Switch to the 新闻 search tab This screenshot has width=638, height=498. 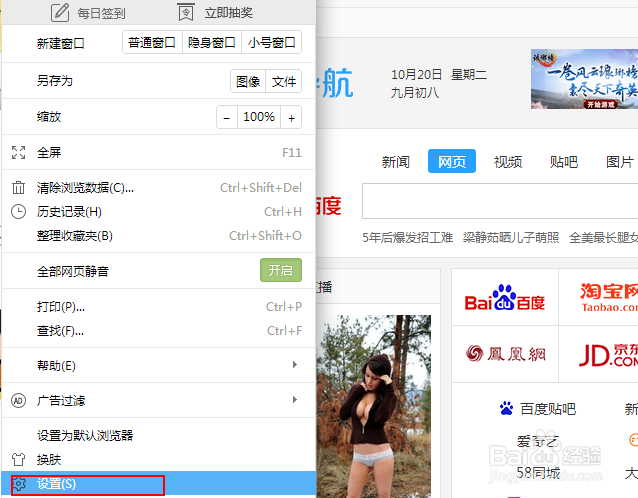395,162
